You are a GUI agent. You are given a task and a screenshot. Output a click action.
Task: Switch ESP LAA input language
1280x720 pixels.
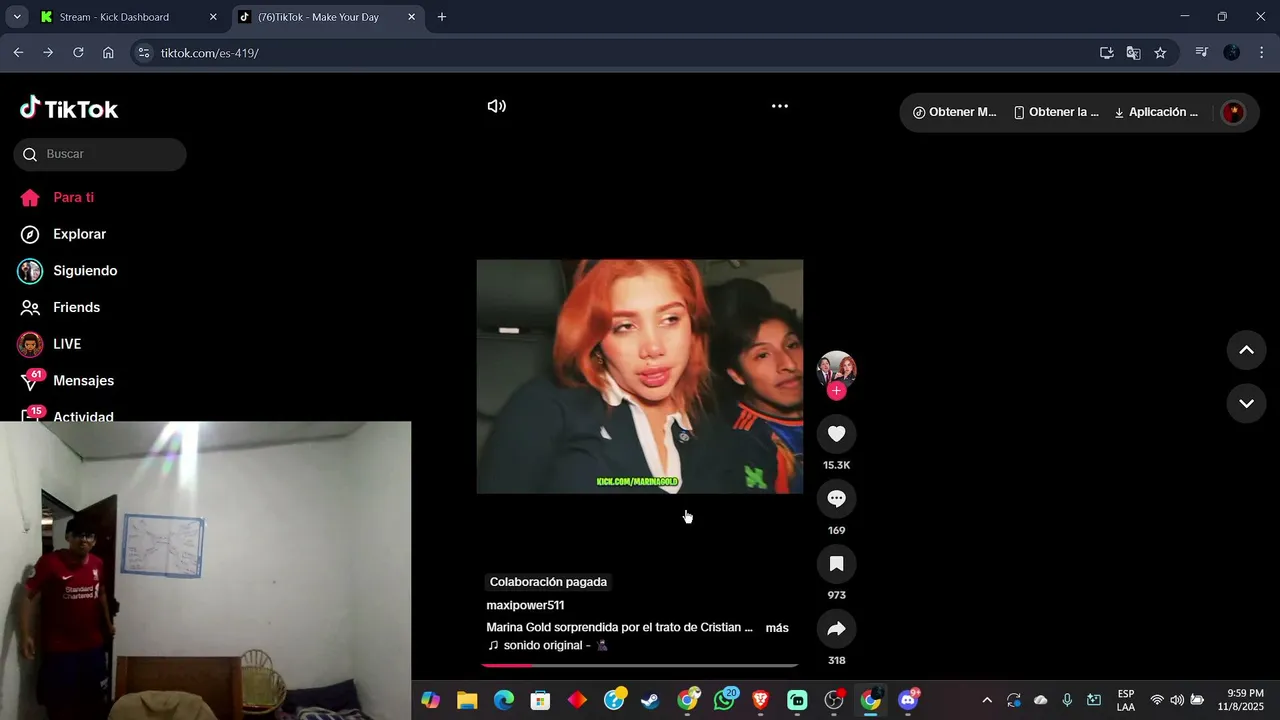1126,700
